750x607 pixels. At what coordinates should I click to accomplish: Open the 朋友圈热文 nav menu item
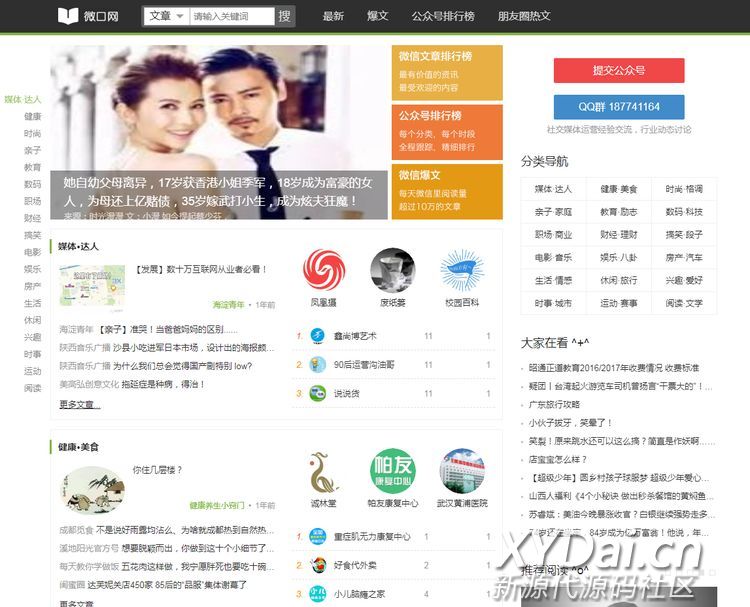click(524, 16)
